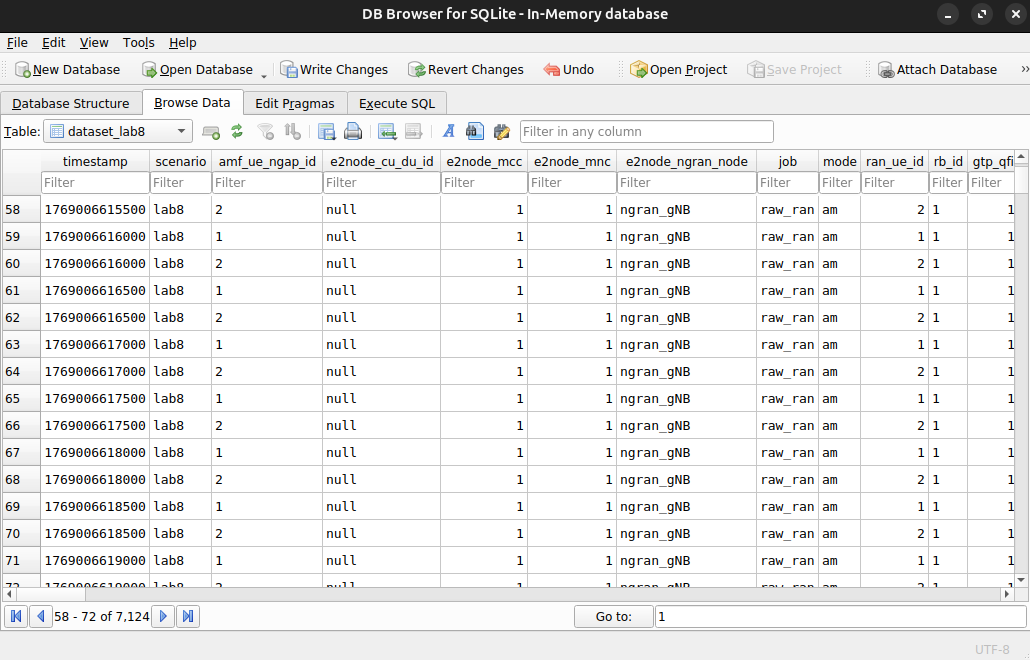
Task: Click the find in table binoculars icon
Action: pos(475,131)
